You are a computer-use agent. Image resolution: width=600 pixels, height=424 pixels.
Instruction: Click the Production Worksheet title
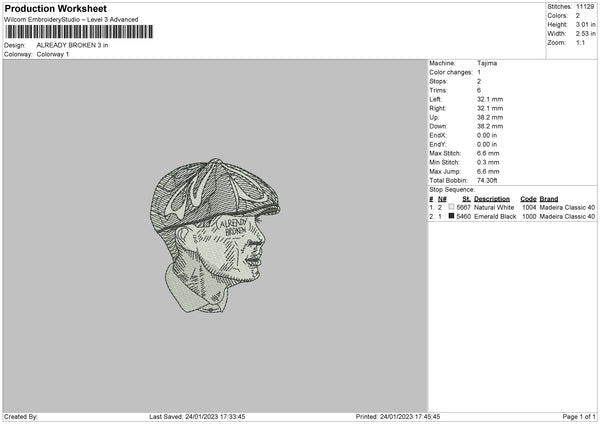click(x=55, y=8)
